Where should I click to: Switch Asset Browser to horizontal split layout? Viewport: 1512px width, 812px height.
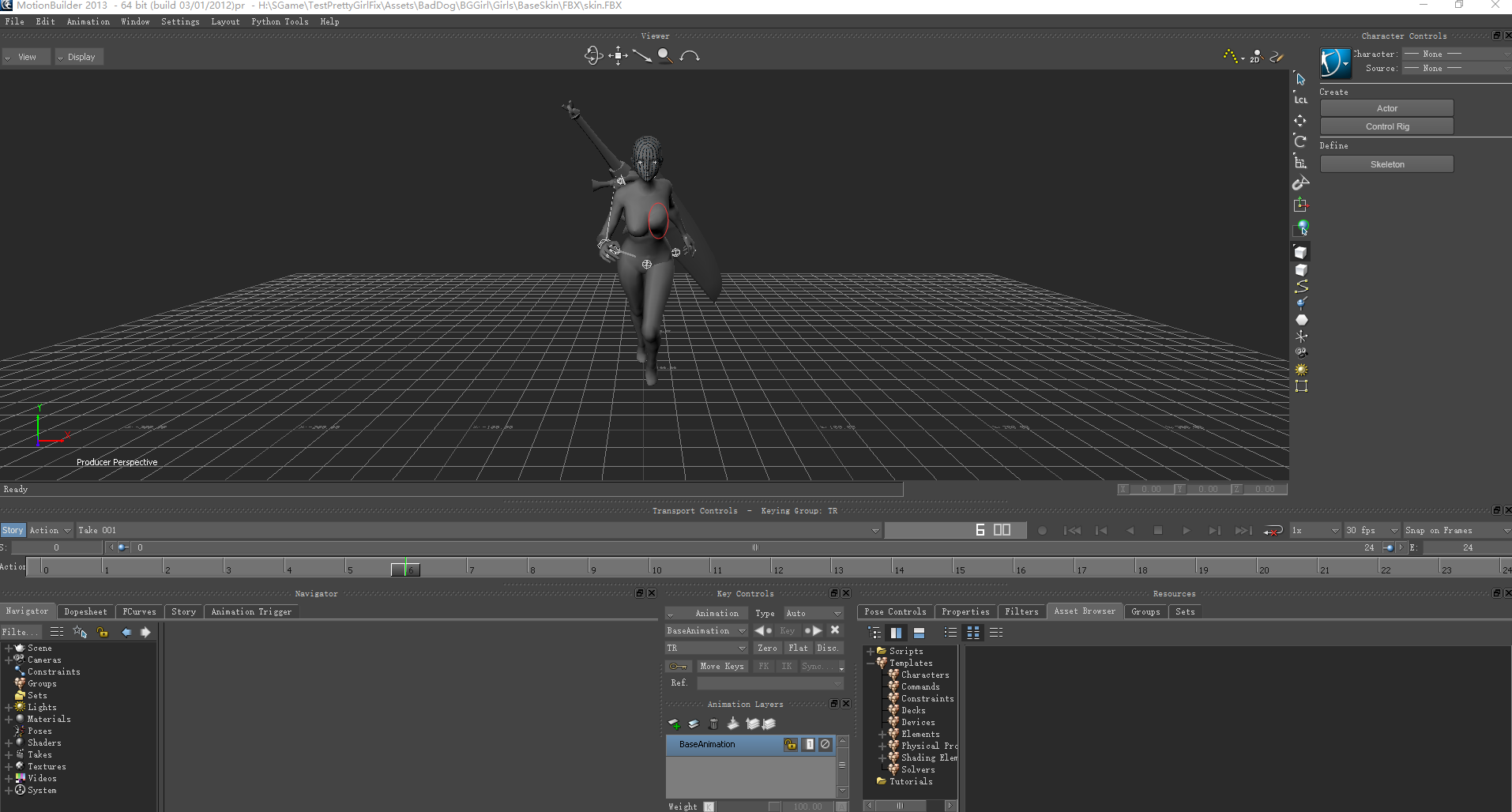click(919, 633)
